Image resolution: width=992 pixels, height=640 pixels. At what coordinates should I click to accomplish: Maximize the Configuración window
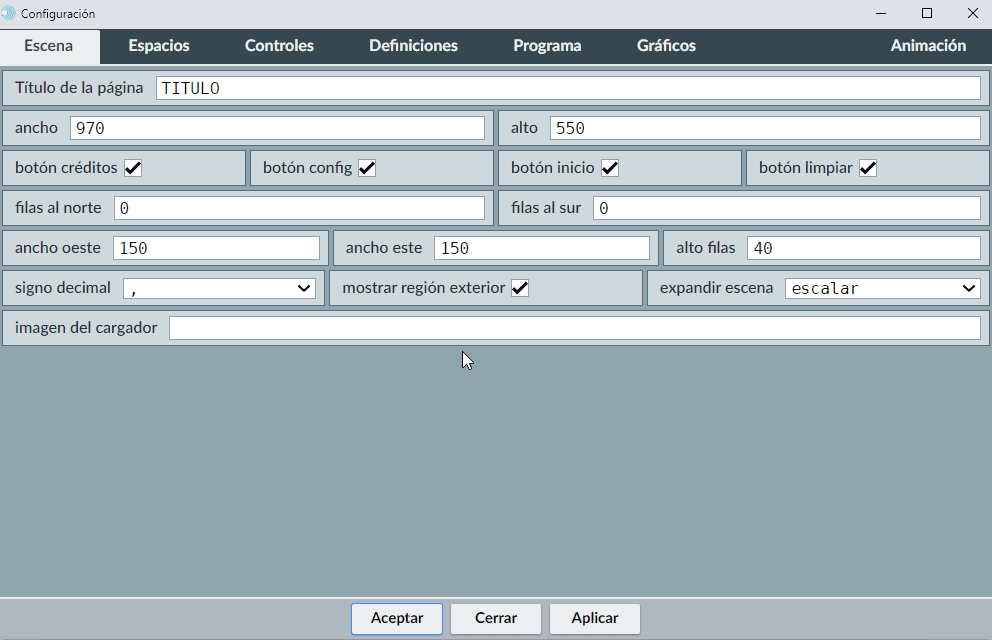coord(927,13)
